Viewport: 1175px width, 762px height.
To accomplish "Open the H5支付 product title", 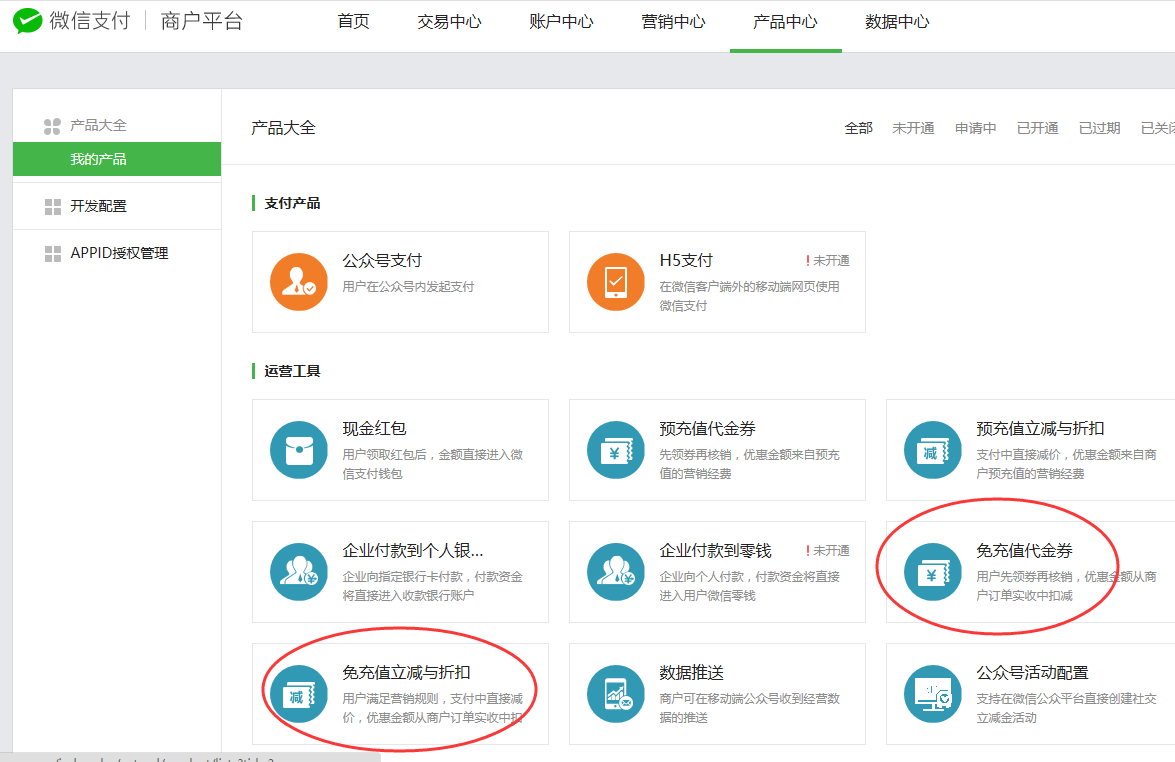I will [x=686, y=261].
